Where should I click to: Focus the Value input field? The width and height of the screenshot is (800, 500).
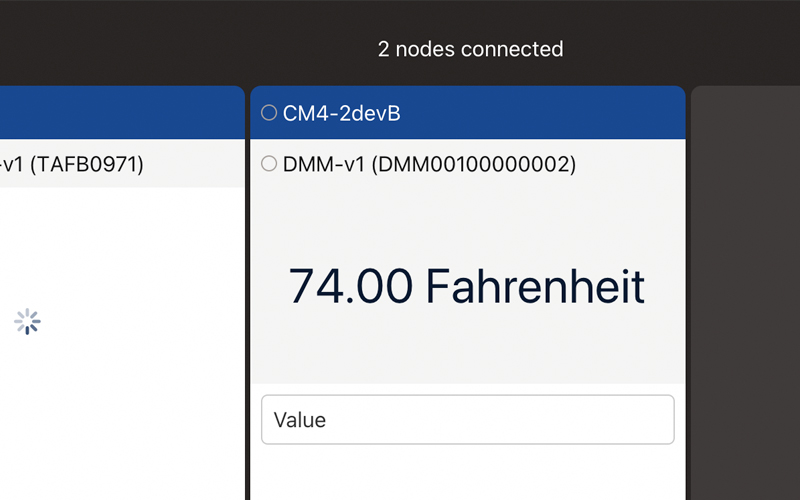pyautogui.click(x=467, y=420)
